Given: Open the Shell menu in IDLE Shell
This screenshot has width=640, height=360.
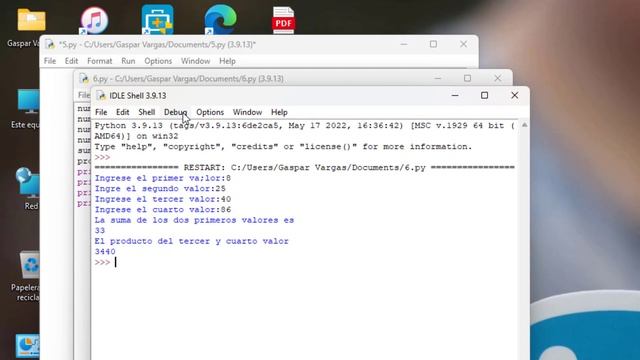Looking at the screenshot, I should [x=147, y=112].
